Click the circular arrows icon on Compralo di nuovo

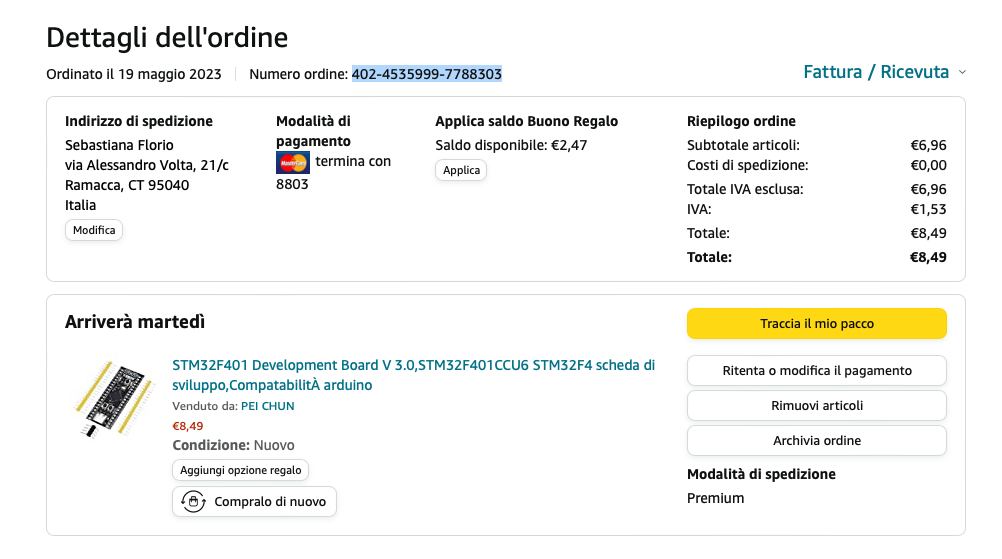pos(192,501)
